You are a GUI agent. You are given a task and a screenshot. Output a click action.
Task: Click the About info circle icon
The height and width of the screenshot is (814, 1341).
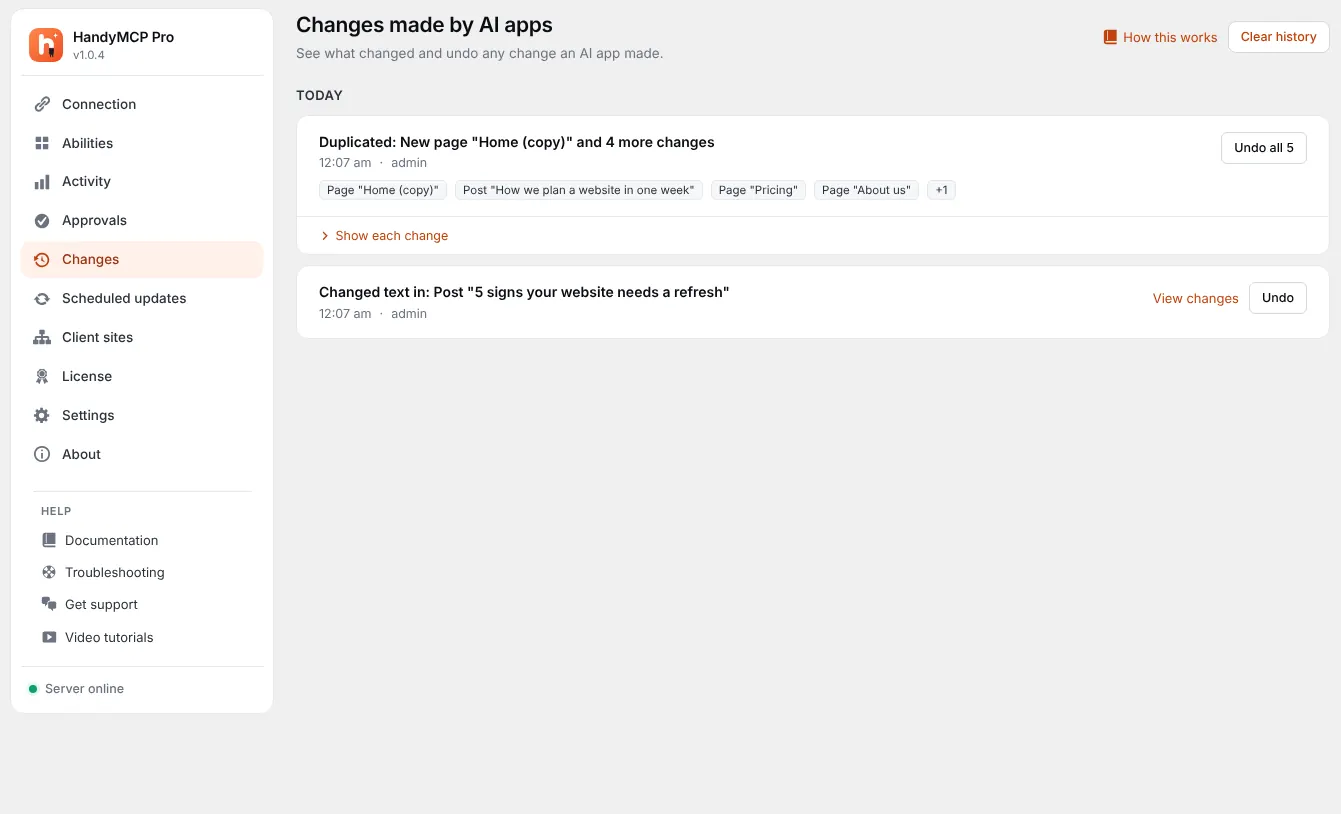click(x=42, y=455)
